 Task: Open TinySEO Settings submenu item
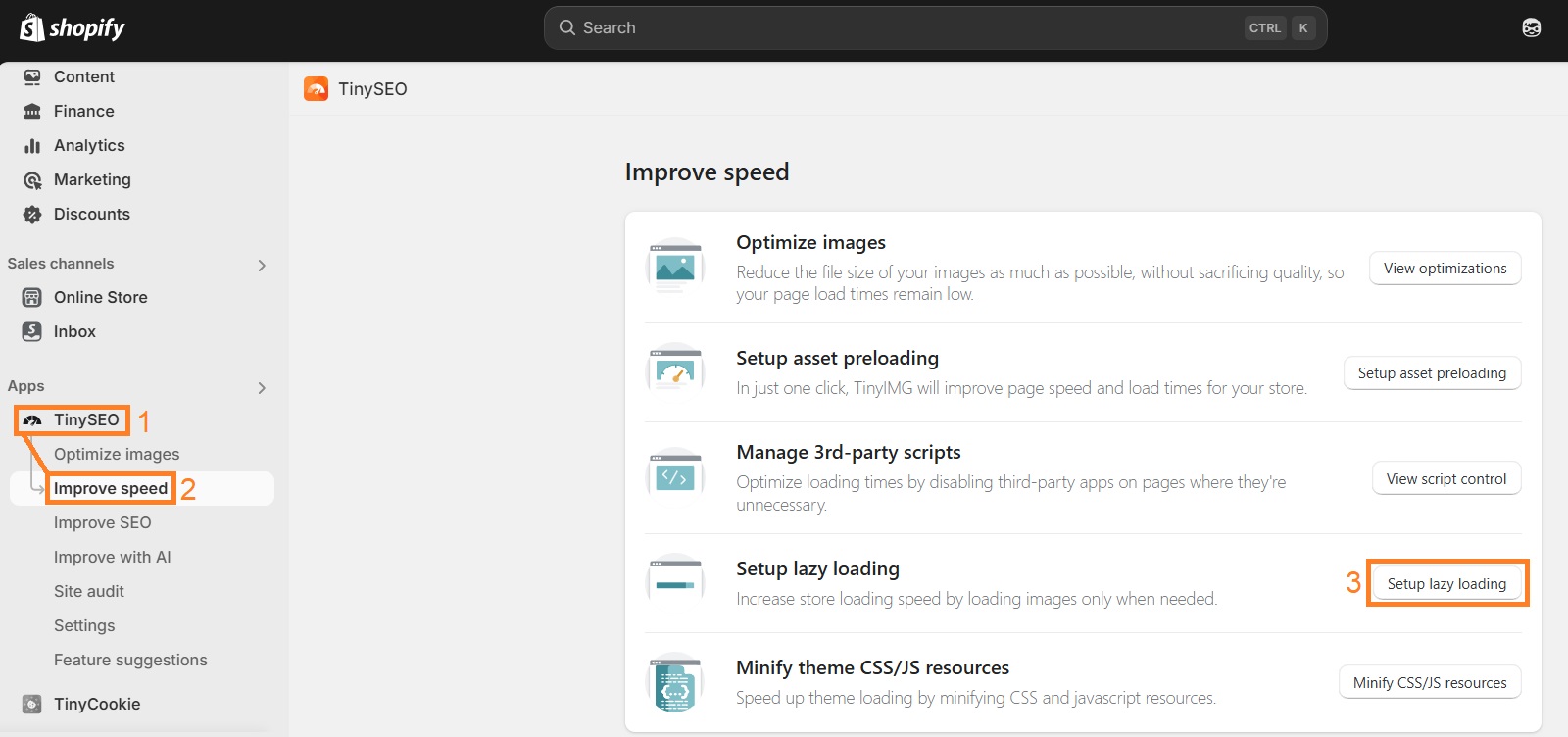pyautogui.click(x=84, y=625)
